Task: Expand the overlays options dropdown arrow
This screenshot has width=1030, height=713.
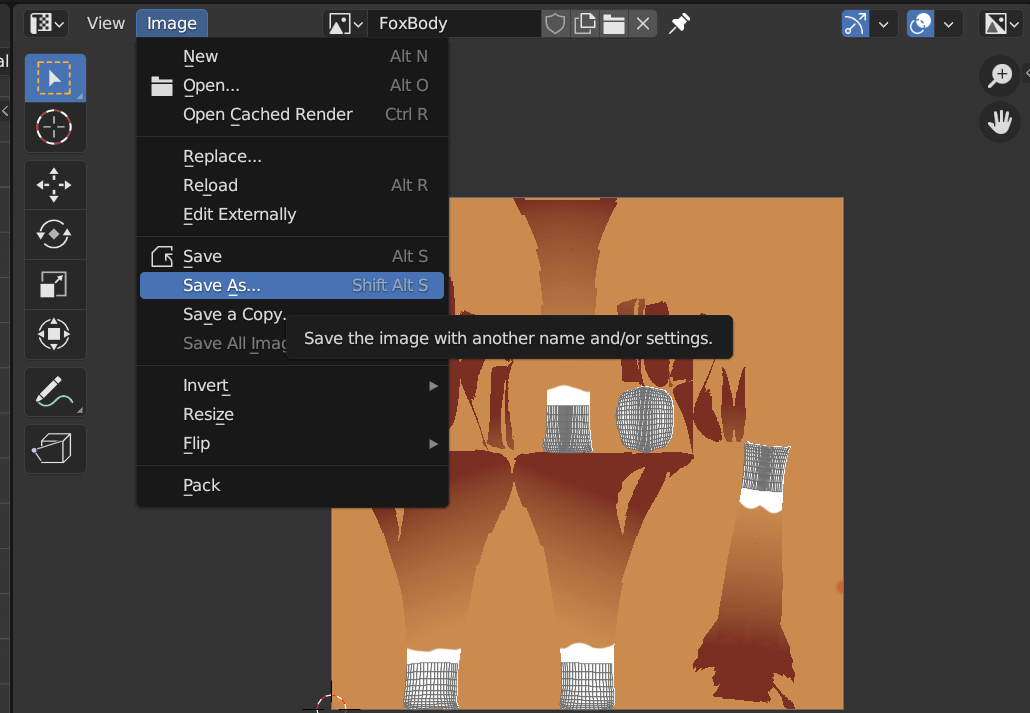Action: pyautogui.click(x=948, y=24)
